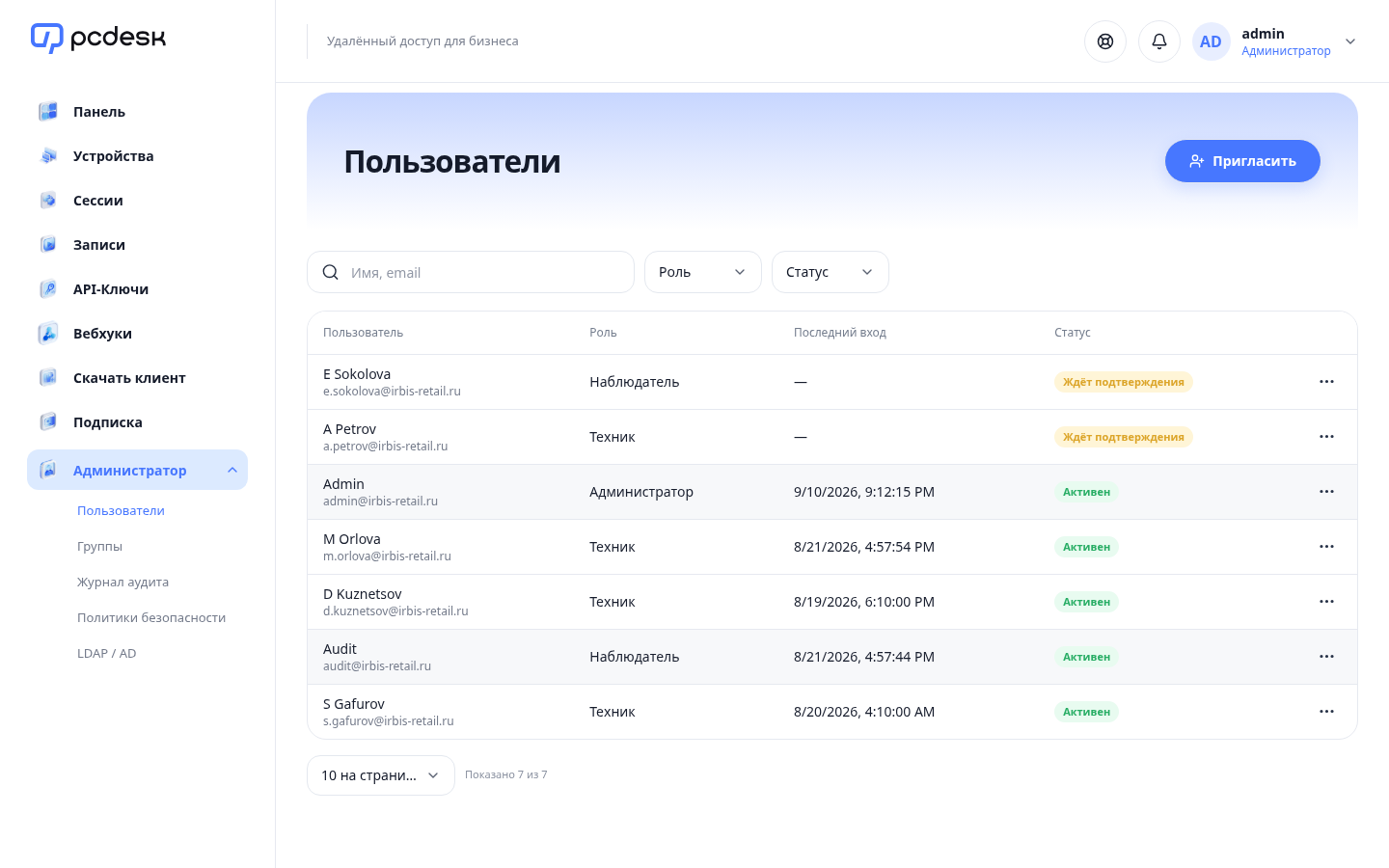Open actions menu for D Kuznetsov
Screen dimensions: 1389x868
click(1326, 602)
